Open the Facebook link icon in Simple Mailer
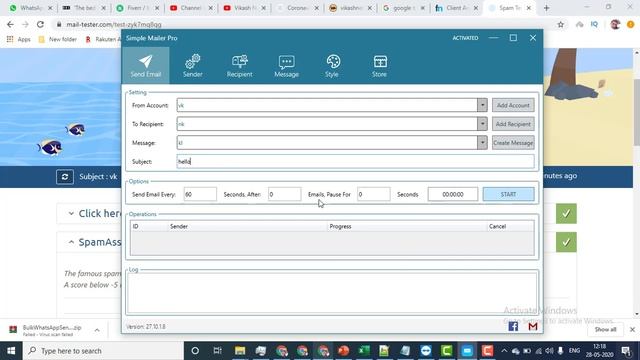640x360 pixels. 513,326
